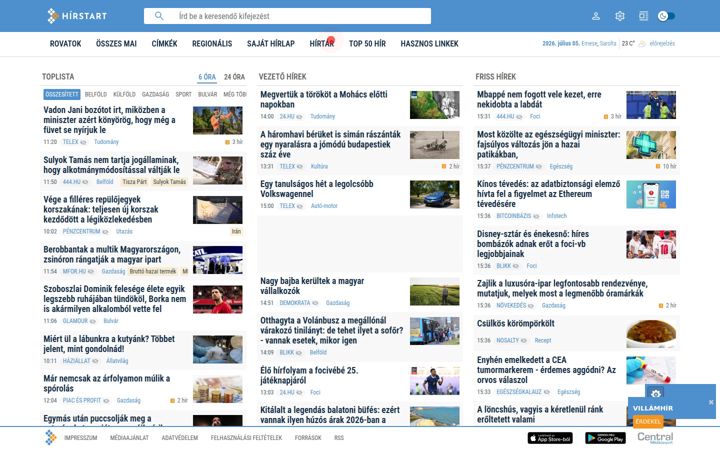Open SAJÁT HÍRLAP page
Image resolution: width=720 pixels, height=450 pixels.
271,44
